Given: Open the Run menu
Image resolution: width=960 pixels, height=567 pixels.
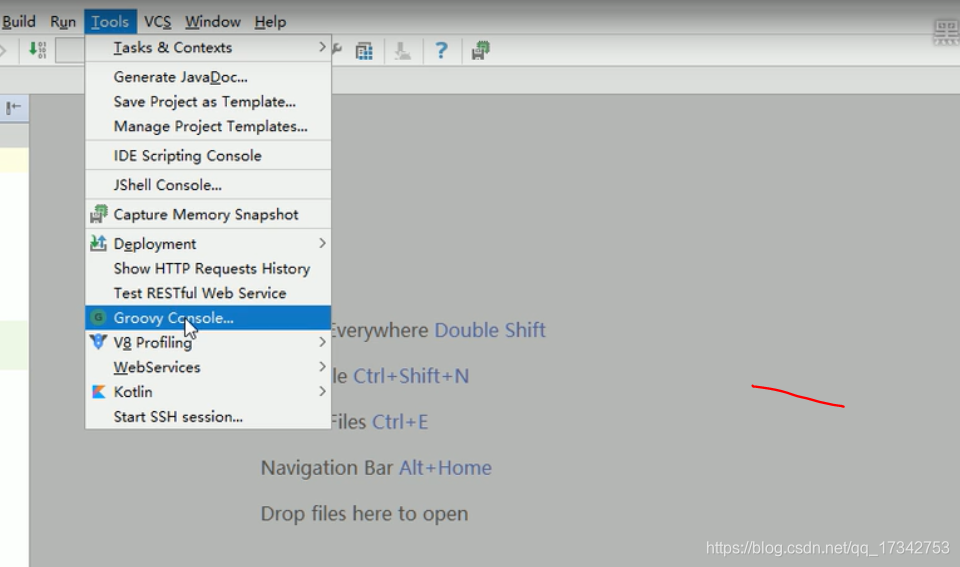Looking at the screenshot, I should coord(63,22).
